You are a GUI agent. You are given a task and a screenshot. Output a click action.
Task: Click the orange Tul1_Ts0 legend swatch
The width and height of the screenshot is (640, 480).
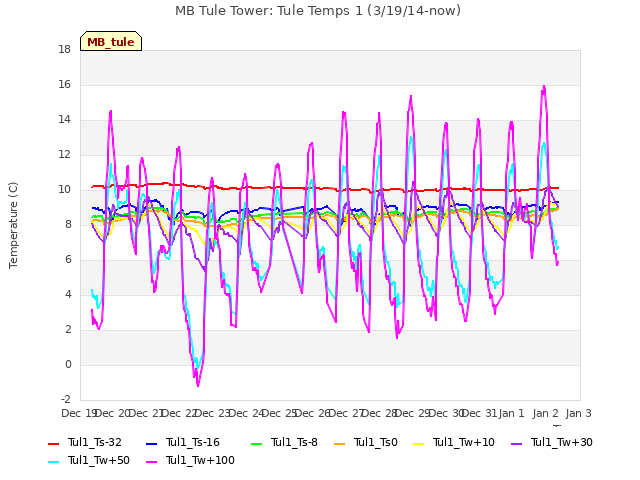pyautogui.click(x=339, y=443)
